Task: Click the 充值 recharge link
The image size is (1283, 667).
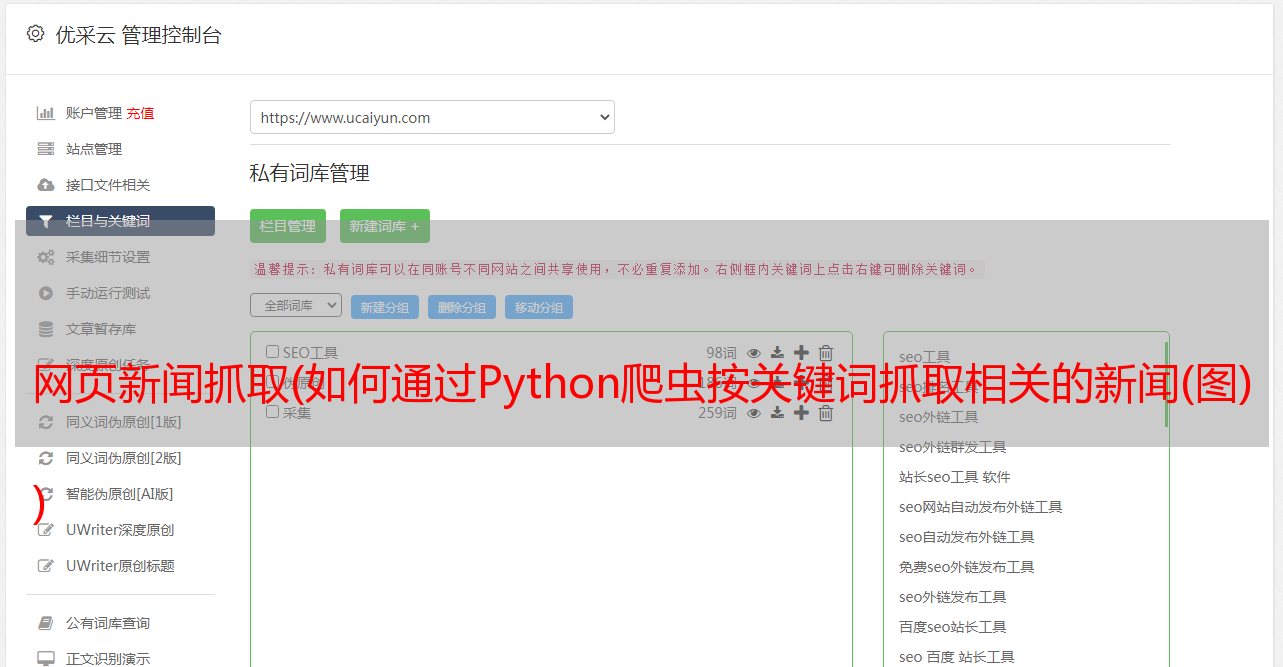Action: tap(140, 113)
